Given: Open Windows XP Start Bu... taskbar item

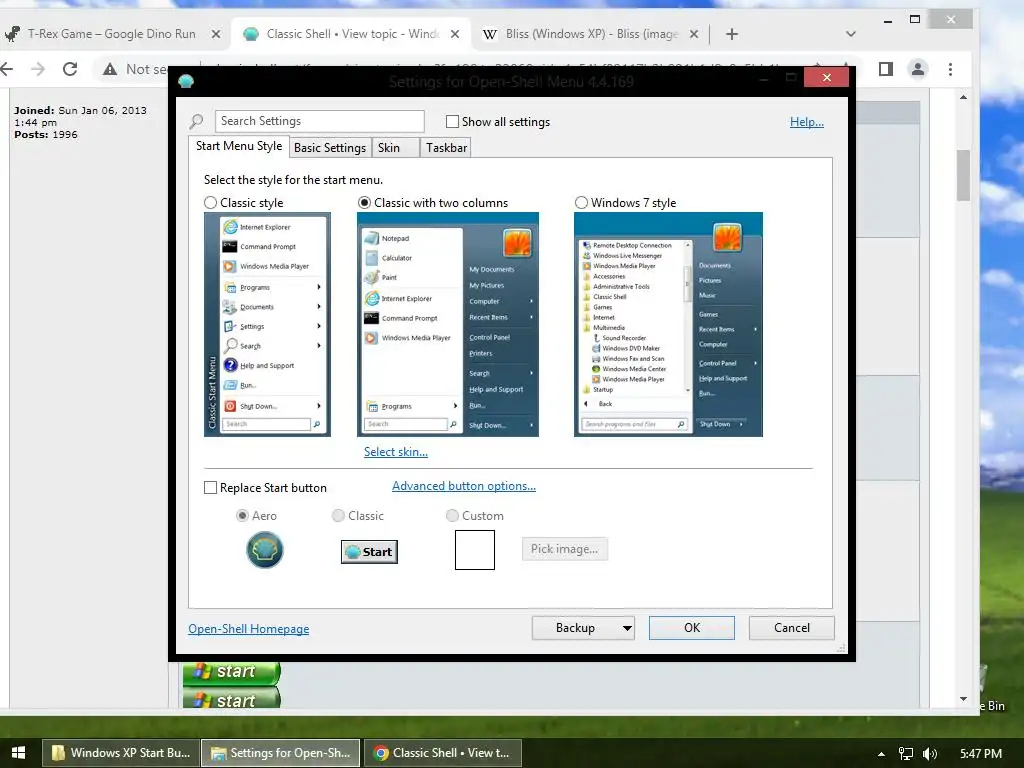Looking at the screenshot, I should click(x=121, y=753).
